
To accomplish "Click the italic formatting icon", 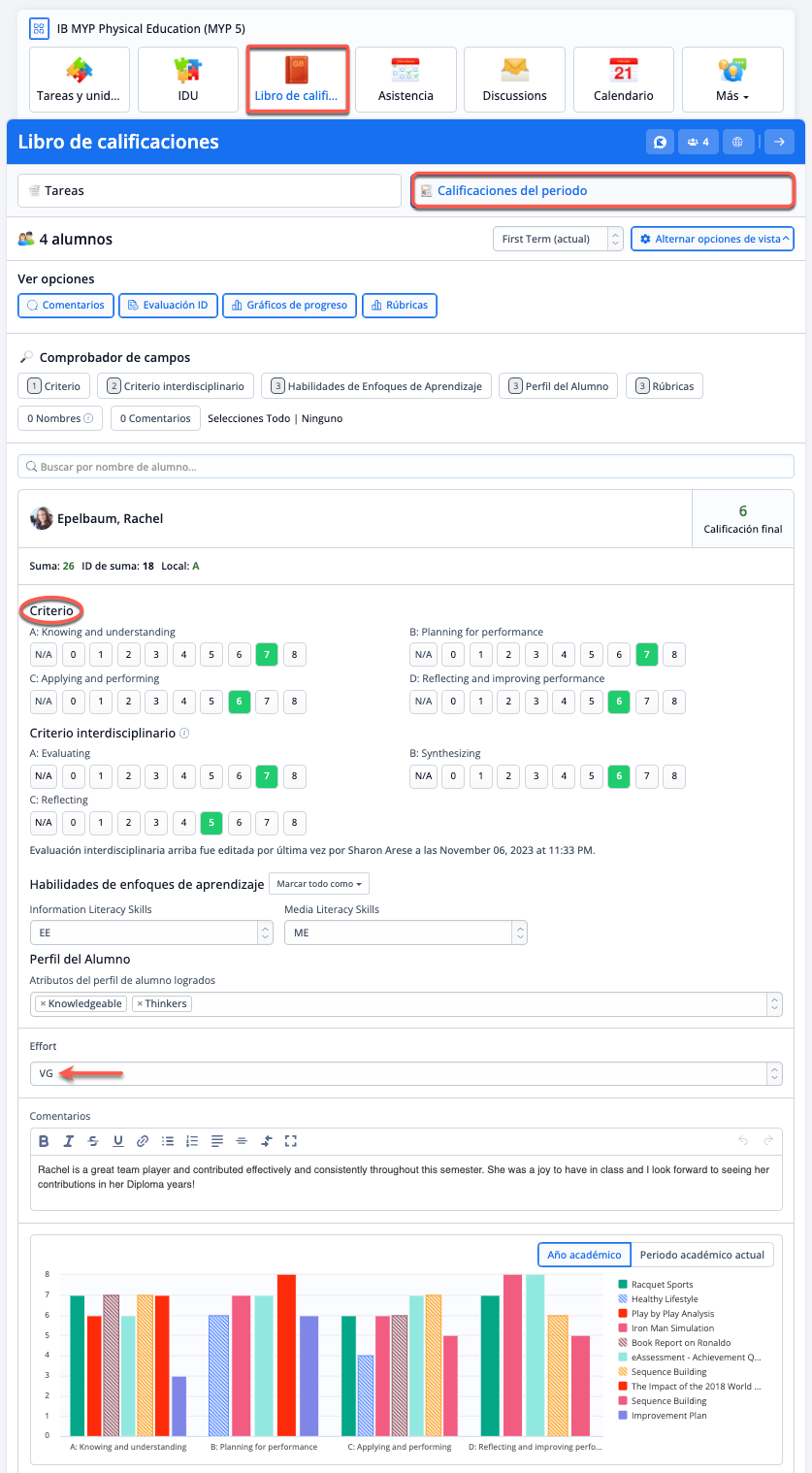I will pos(69,1141).
